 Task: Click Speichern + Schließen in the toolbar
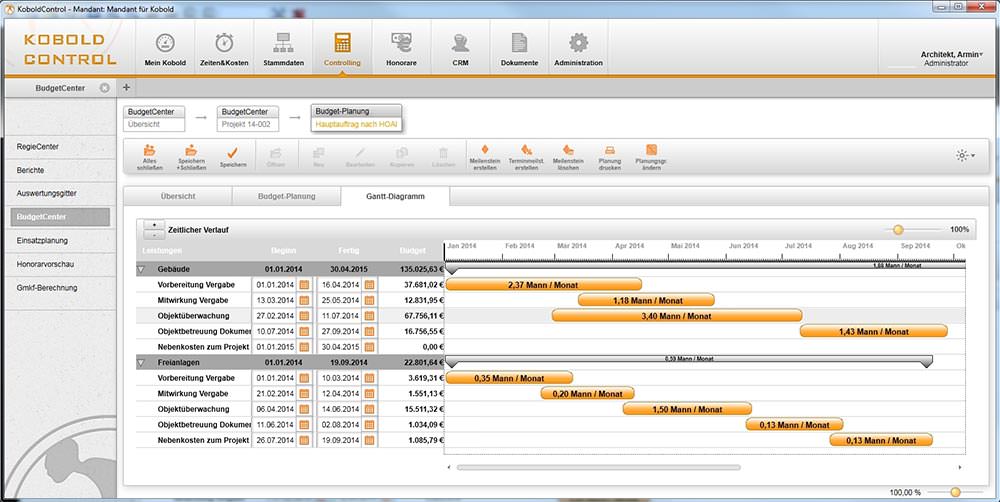point(191,157)
